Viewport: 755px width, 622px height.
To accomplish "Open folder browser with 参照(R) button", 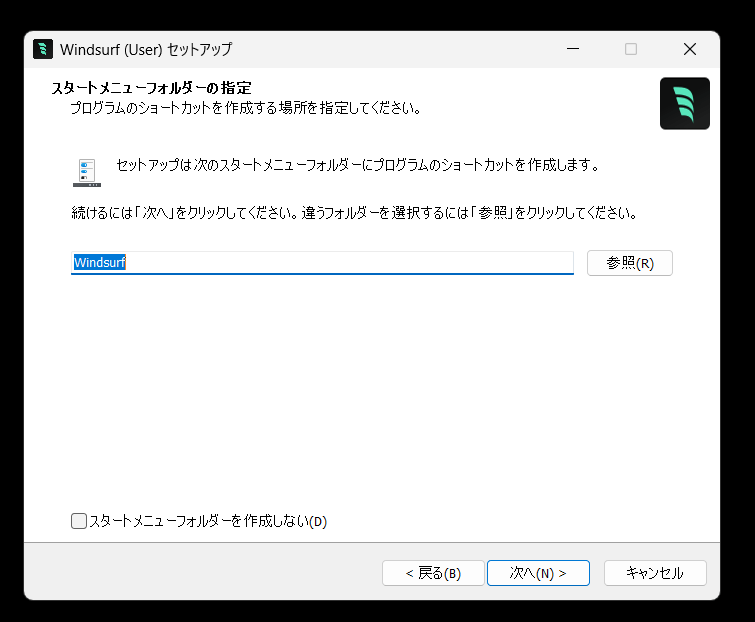I will (x=629, y=263).
